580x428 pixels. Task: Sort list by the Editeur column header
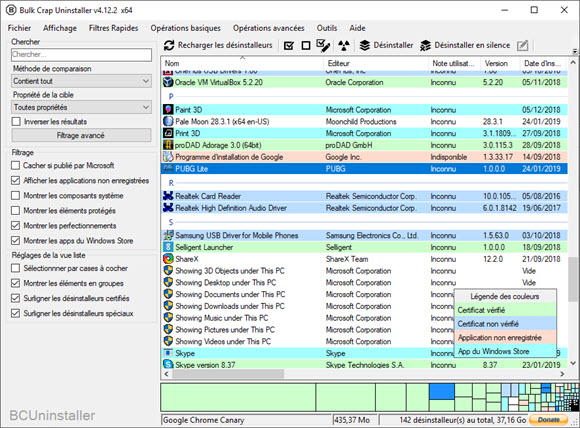[x=376, y=63]
